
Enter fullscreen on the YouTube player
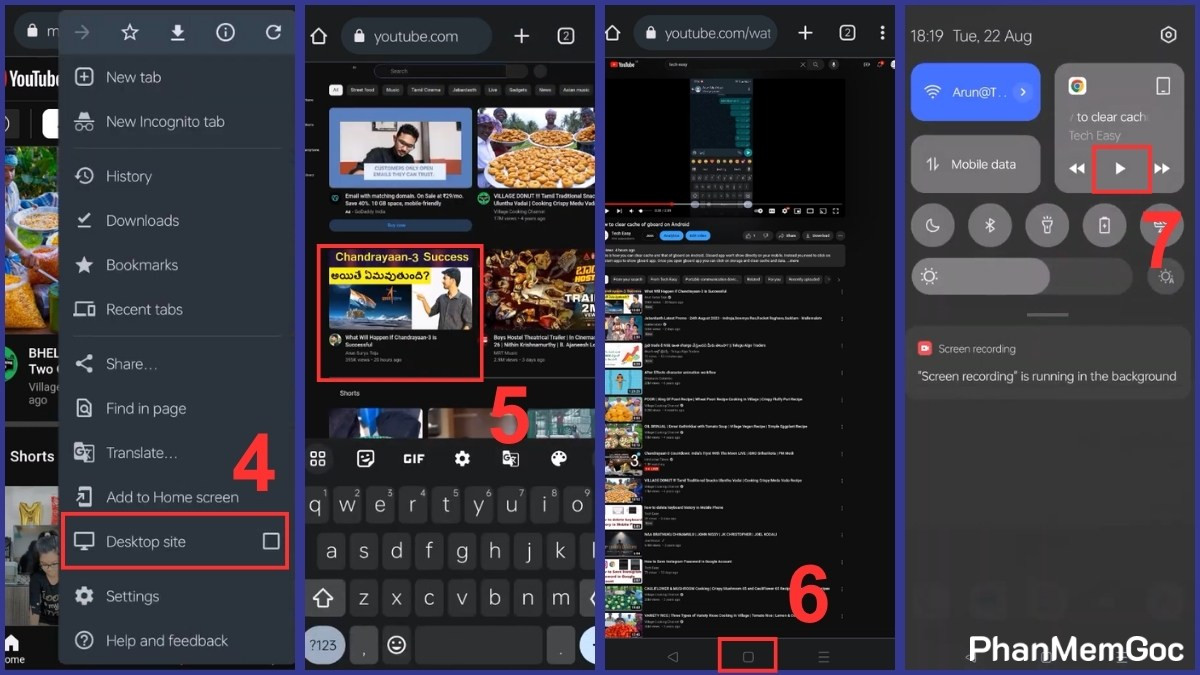(x=835, y=211)
